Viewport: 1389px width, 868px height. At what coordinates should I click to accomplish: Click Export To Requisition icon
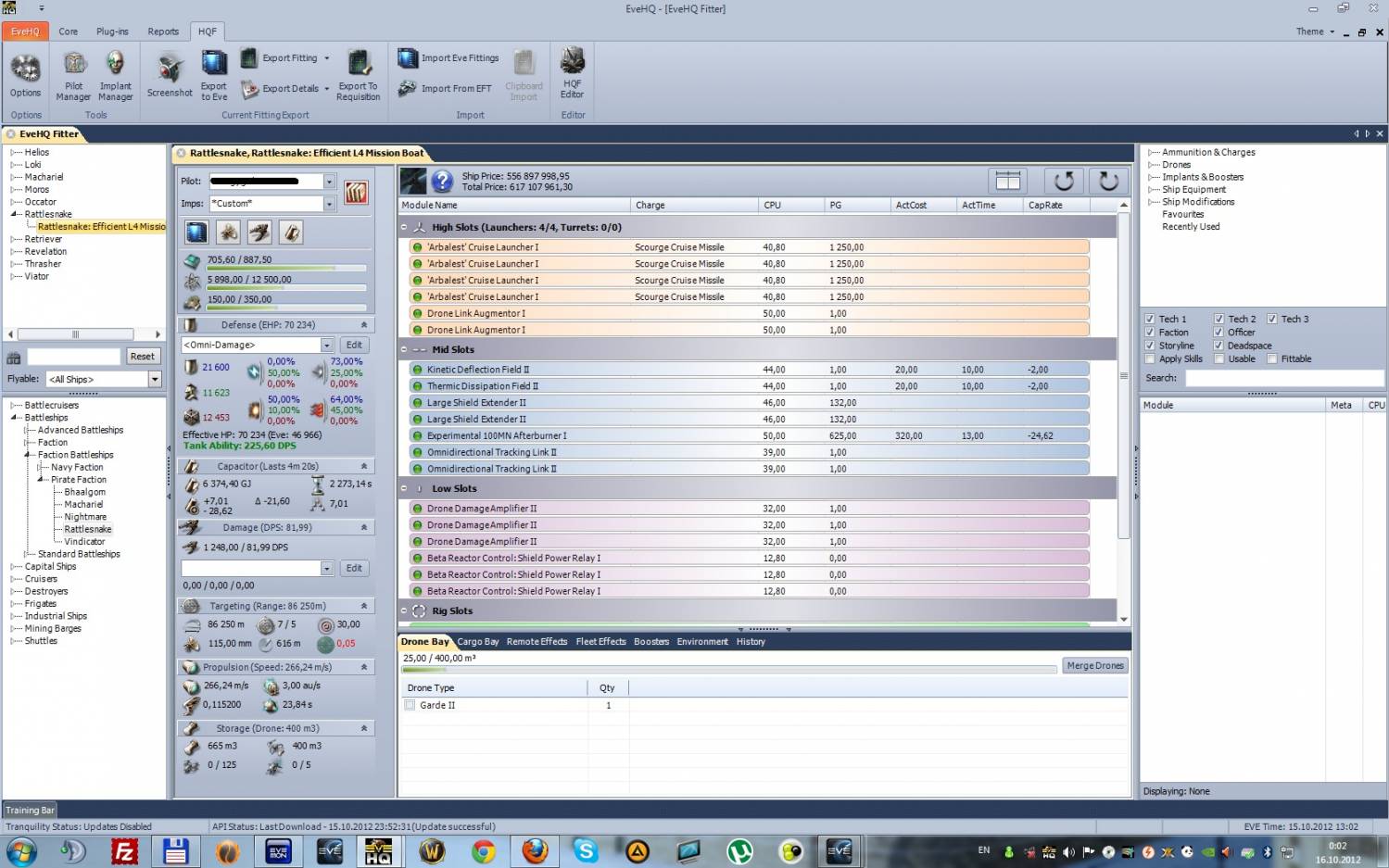tap(359, 76)
